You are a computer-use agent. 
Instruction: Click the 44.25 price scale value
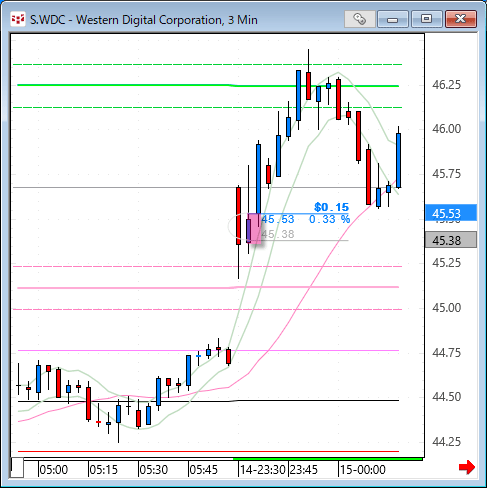click(446, 442)
